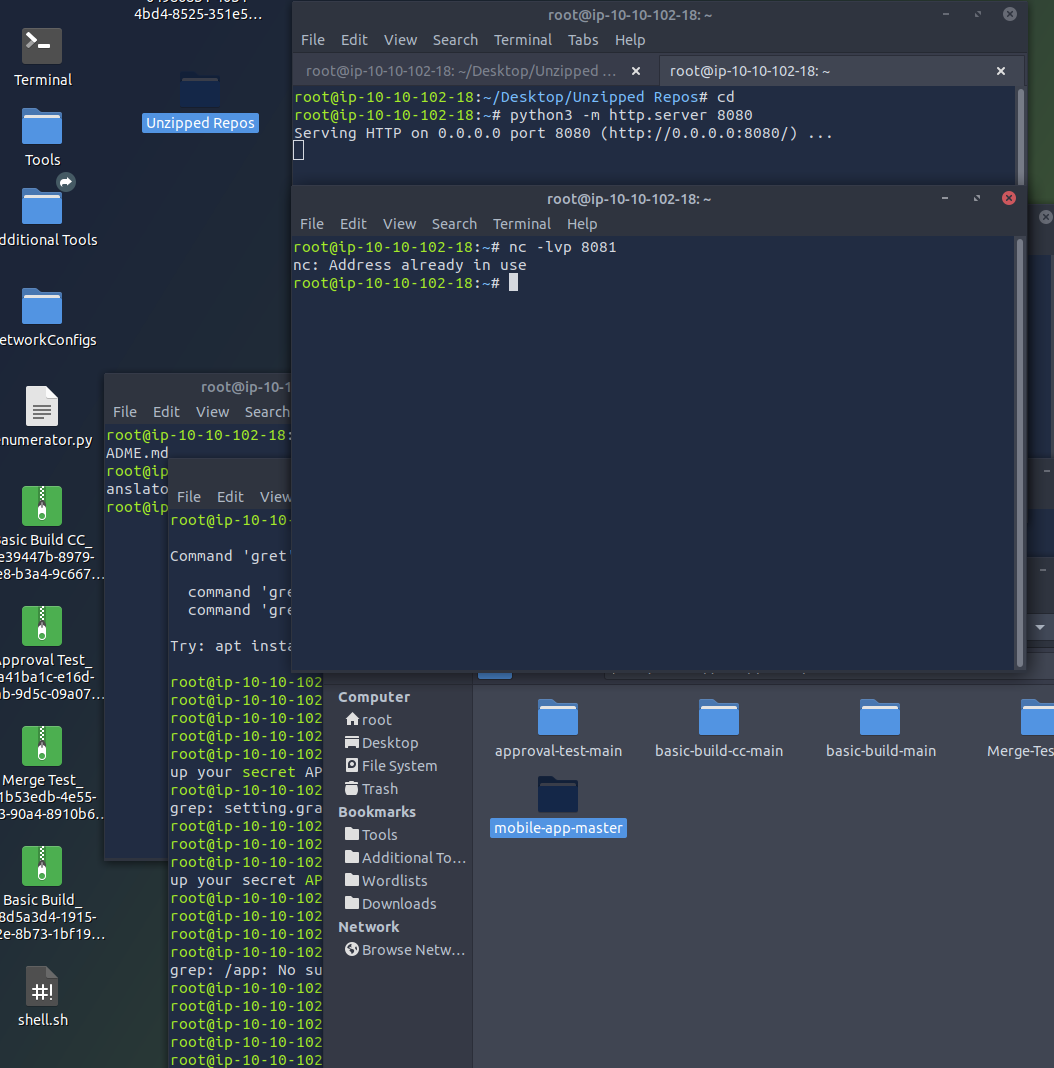Click the http.server terminal scrollbar
Image resolution: width=1054 pixels, height=1068 pixels.
(1021, 136)
